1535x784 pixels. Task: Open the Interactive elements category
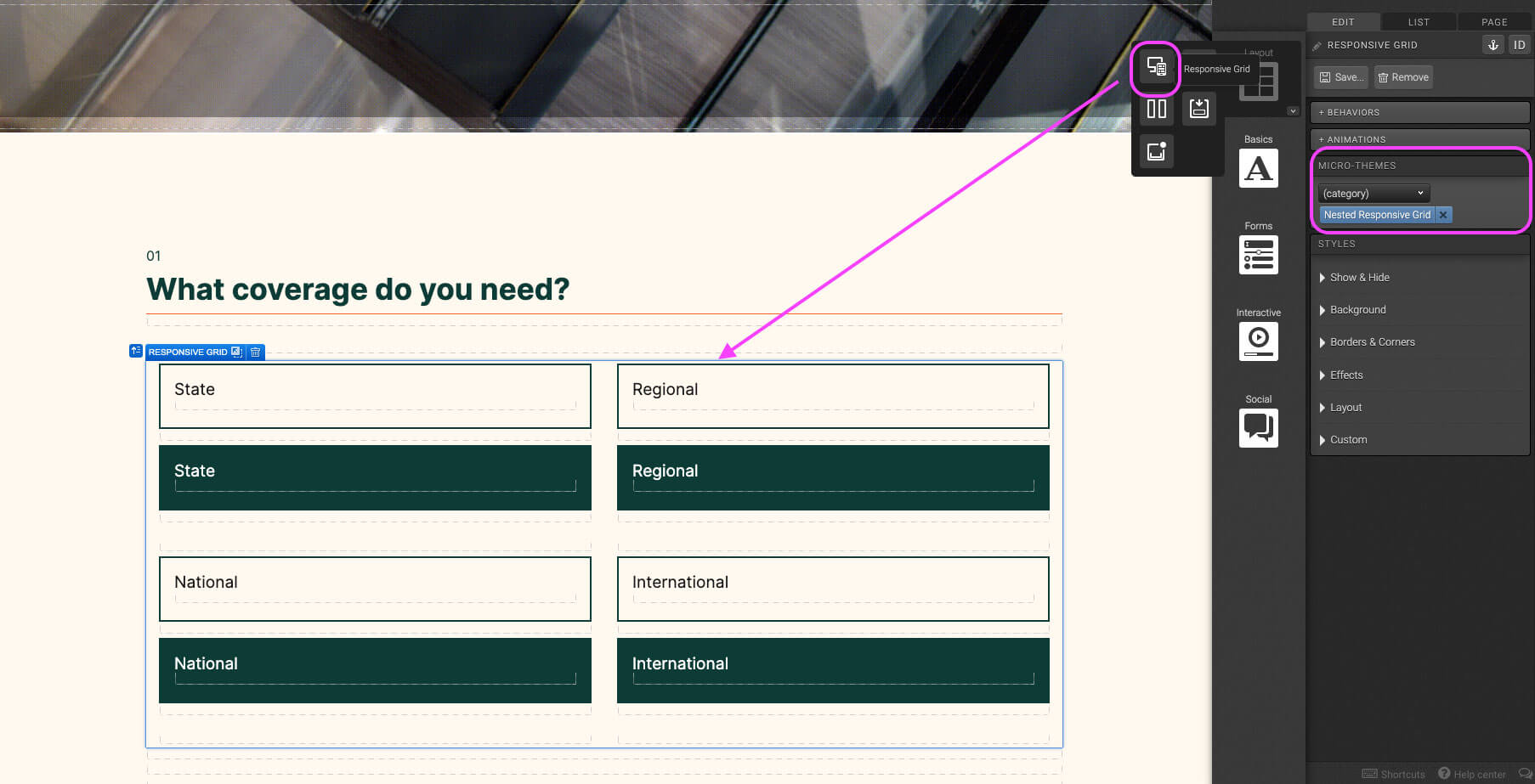pyautogui.click(x=1258, y=341)
